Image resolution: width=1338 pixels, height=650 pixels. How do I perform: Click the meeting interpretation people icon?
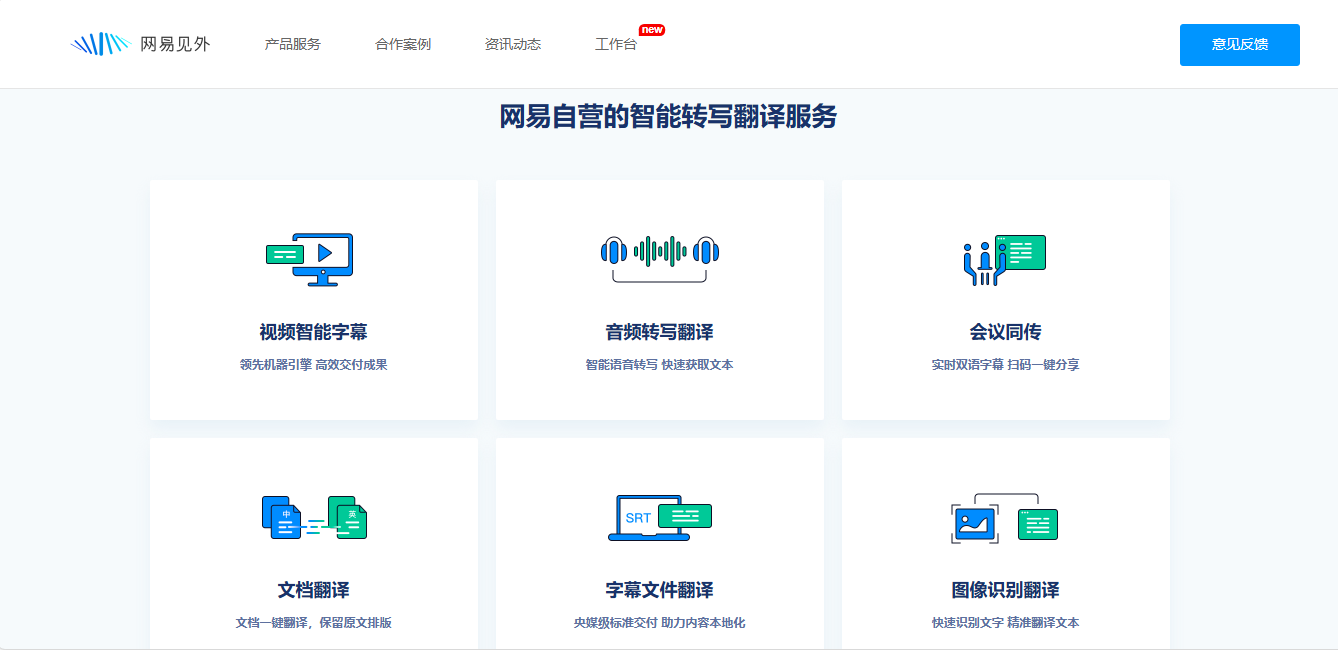click(1005, 260)
